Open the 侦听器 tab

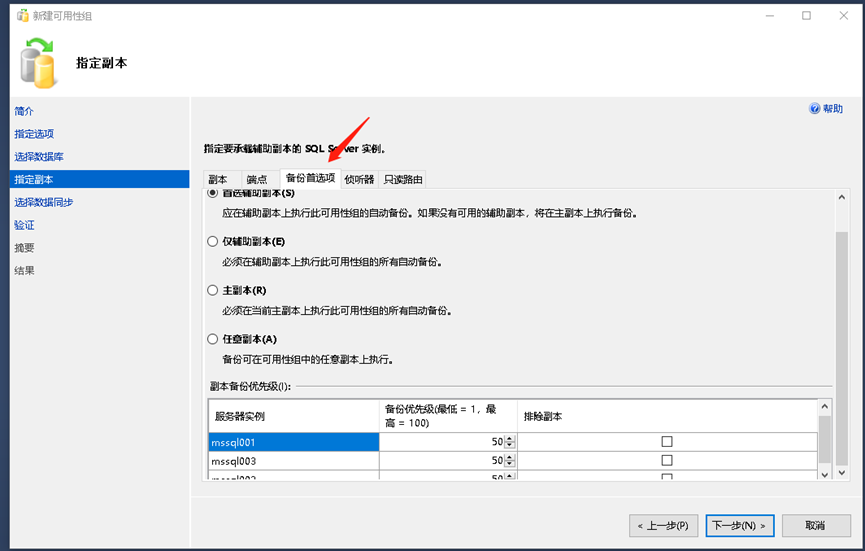pos(359,179)
